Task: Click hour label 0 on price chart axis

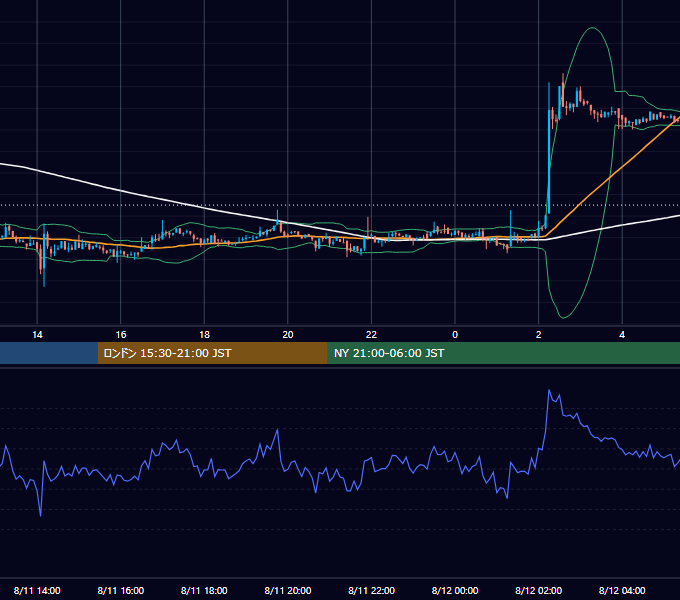Action: click(455, 334)
